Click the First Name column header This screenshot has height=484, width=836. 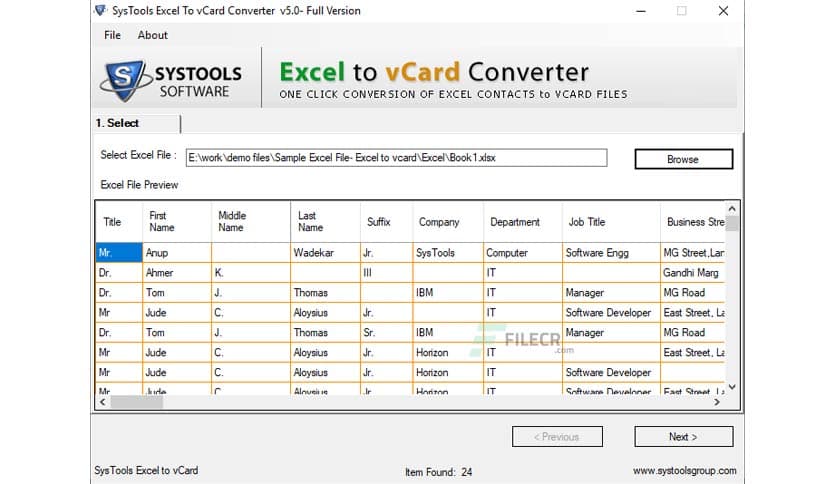click(177, 222)
